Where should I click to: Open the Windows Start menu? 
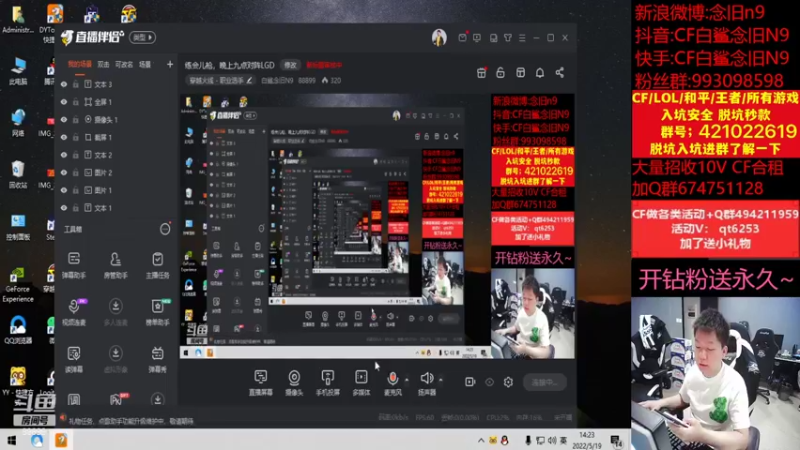click(11, 440)
